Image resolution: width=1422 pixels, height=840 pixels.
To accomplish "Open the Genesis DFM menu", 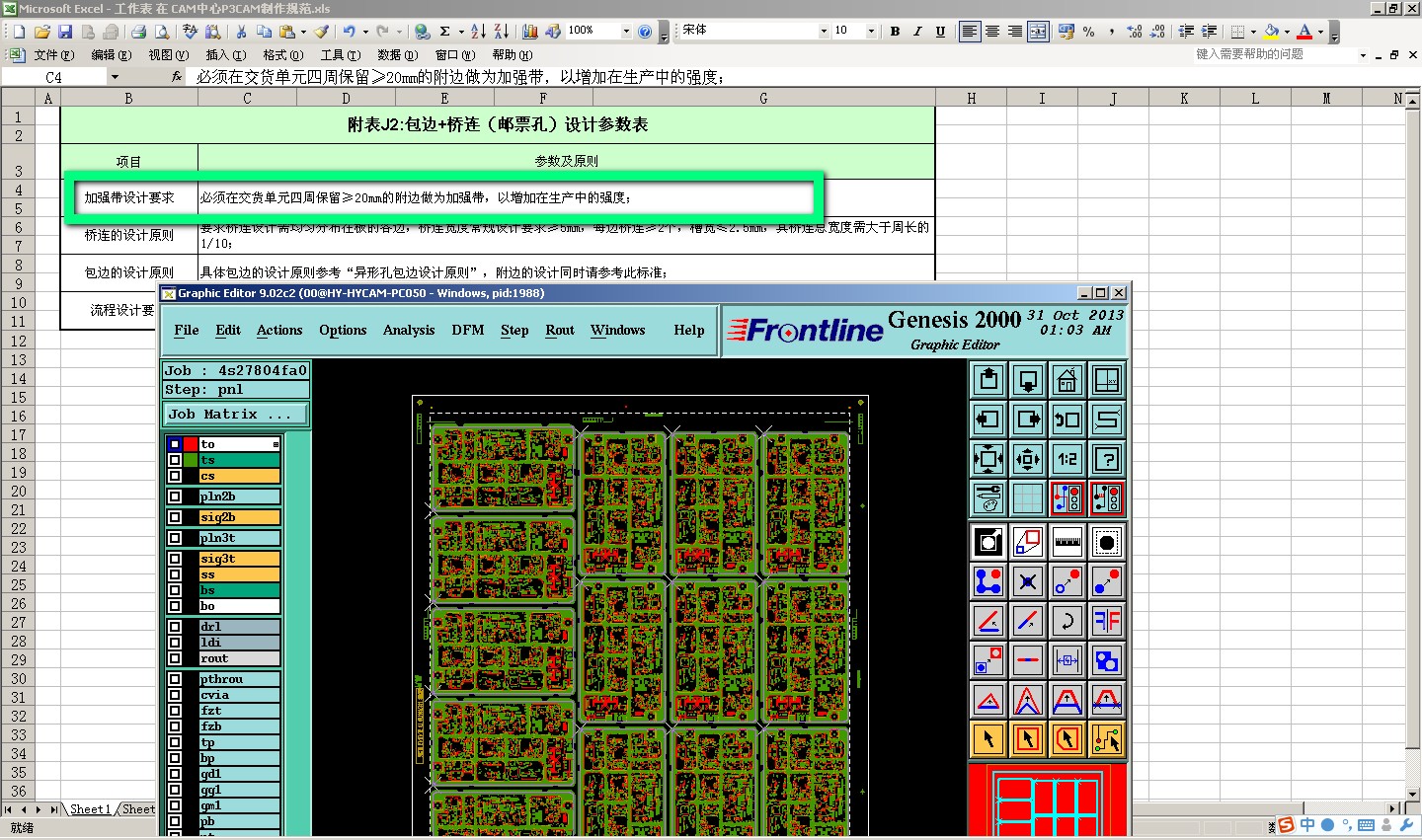I will pyautogui.click(x=468, y=330).
